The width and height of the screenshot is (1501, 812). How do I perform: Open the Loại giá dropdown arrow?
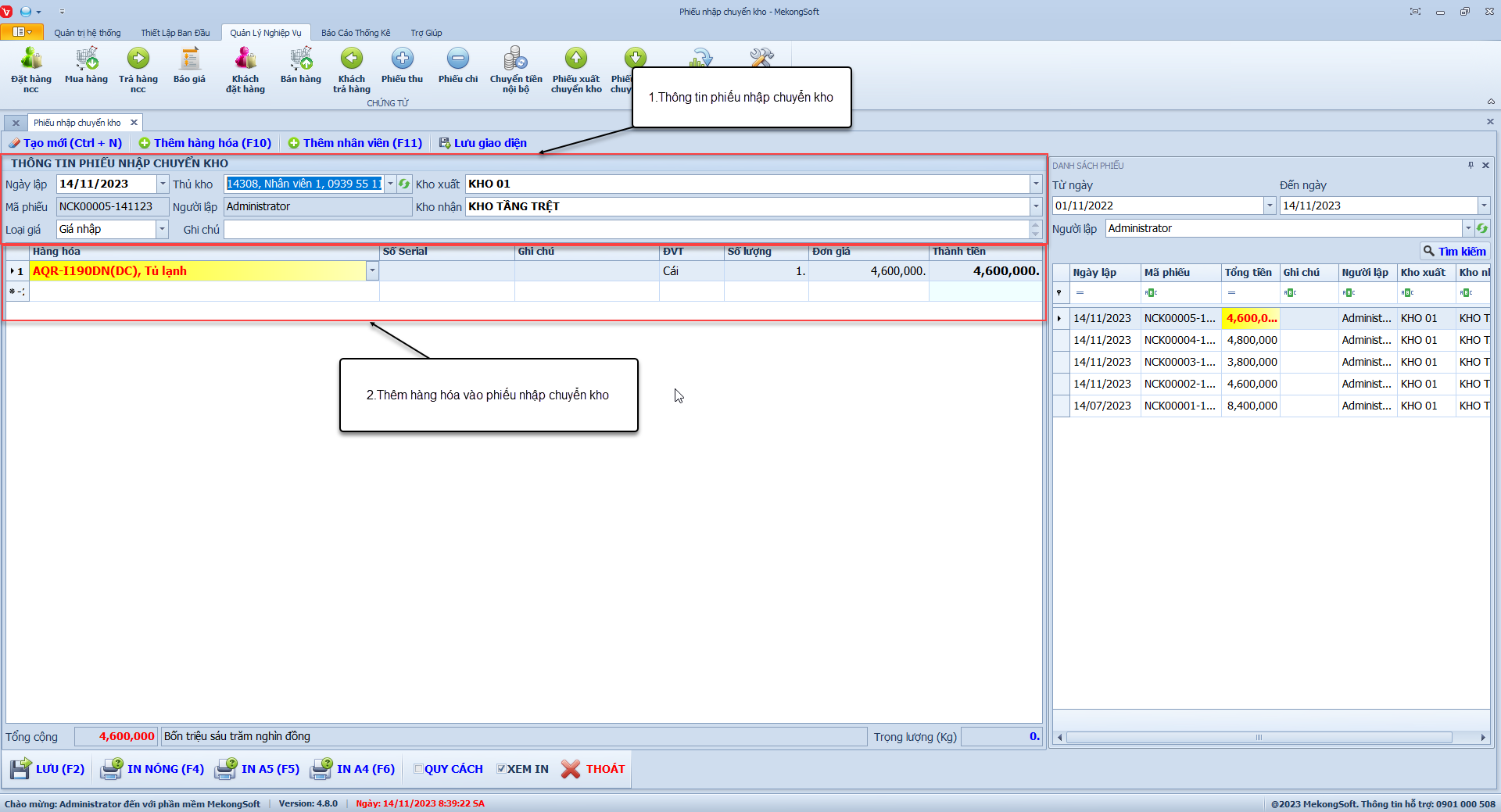point(163,230)
